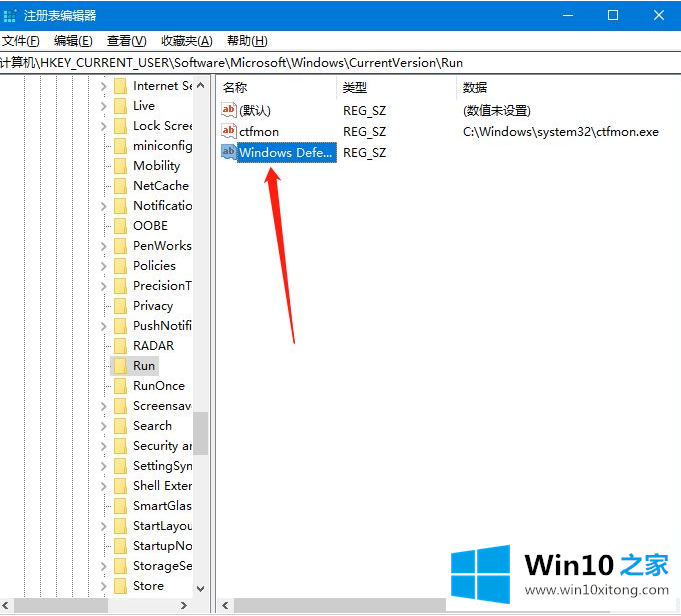
Task: Expand the StorageSe key
Action: 103,566
